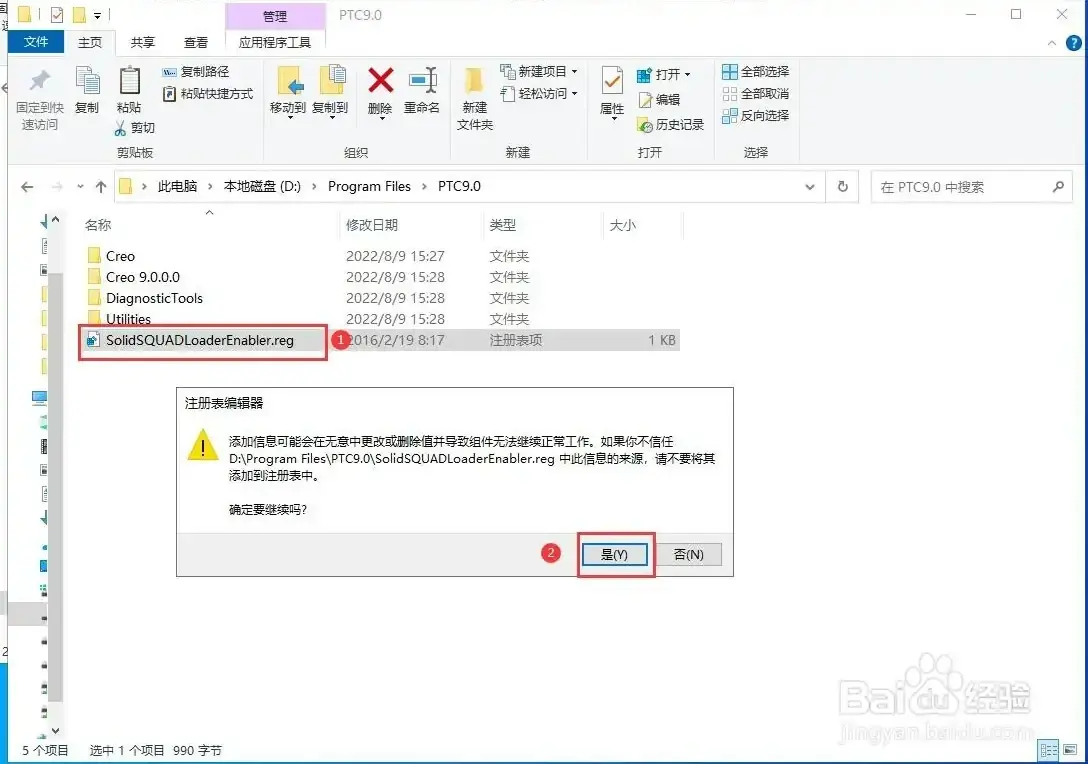Click the Paste clipboard icon
The height and width of the screenshot is (764, 1088).
129,81
